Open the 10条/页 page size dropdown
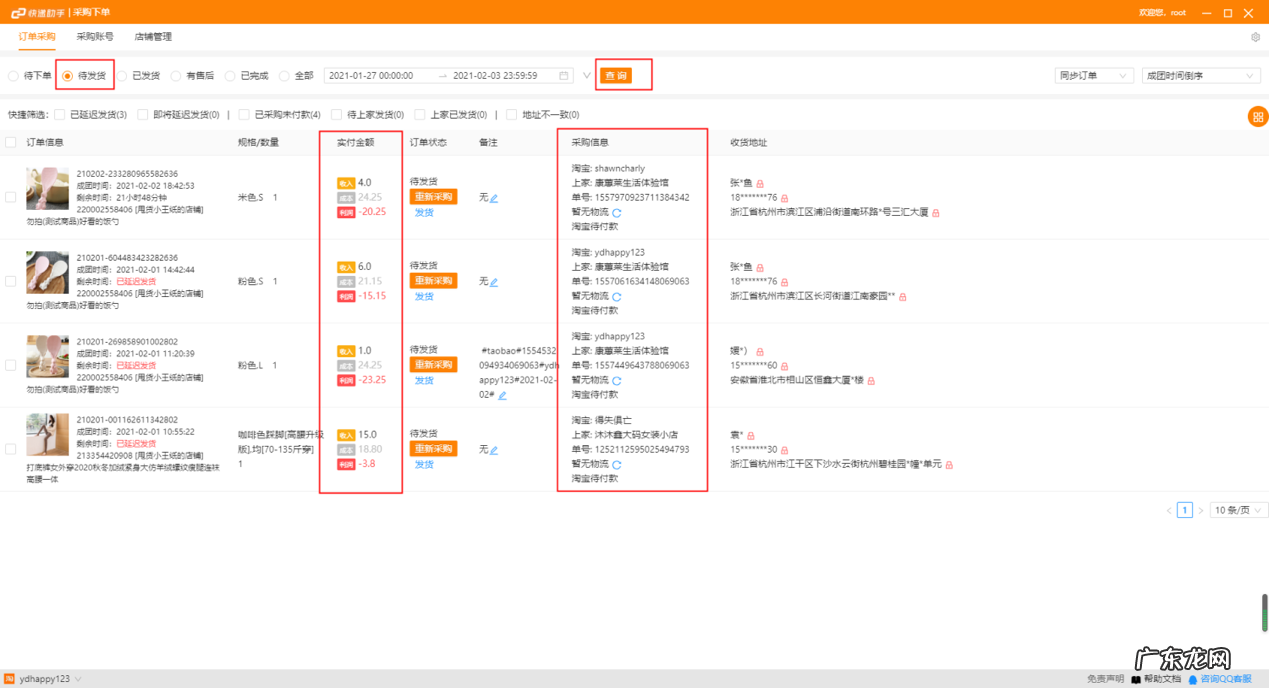Image resolution: width=1269 pixels, height=688 pixels. (1236, 510)
